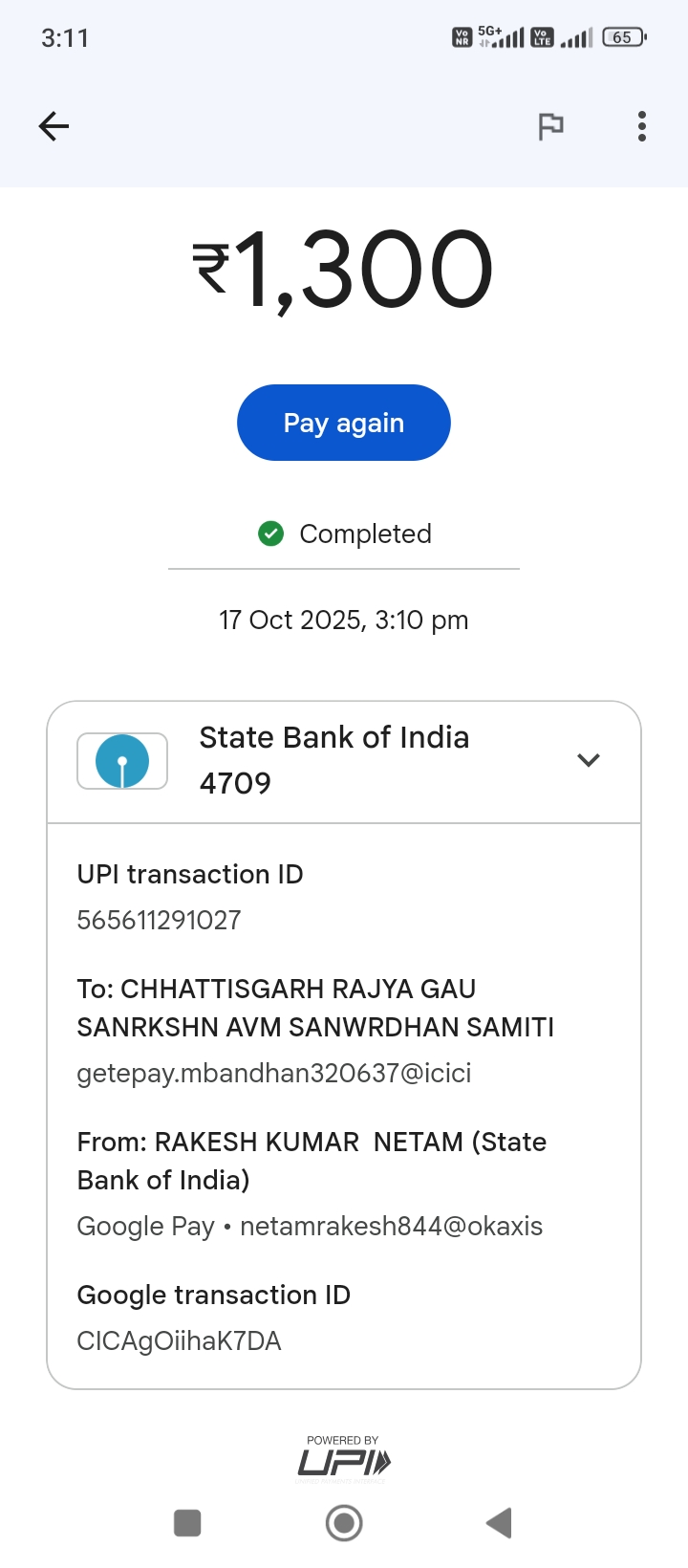Viewport: 688px width, 1568px height.
Task: Tap the ₹1,300 payment amount
Action: click(x=344, y=270)
